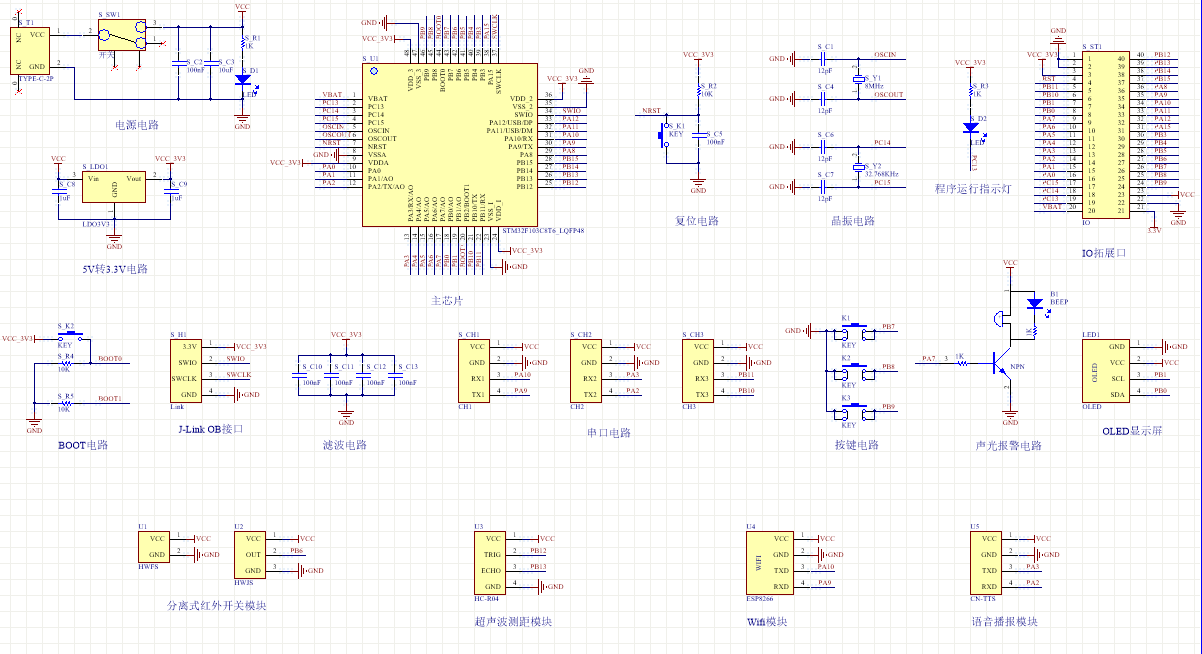
Task: Click the '程序运行指示灯' section label
Action: (973, 189)
